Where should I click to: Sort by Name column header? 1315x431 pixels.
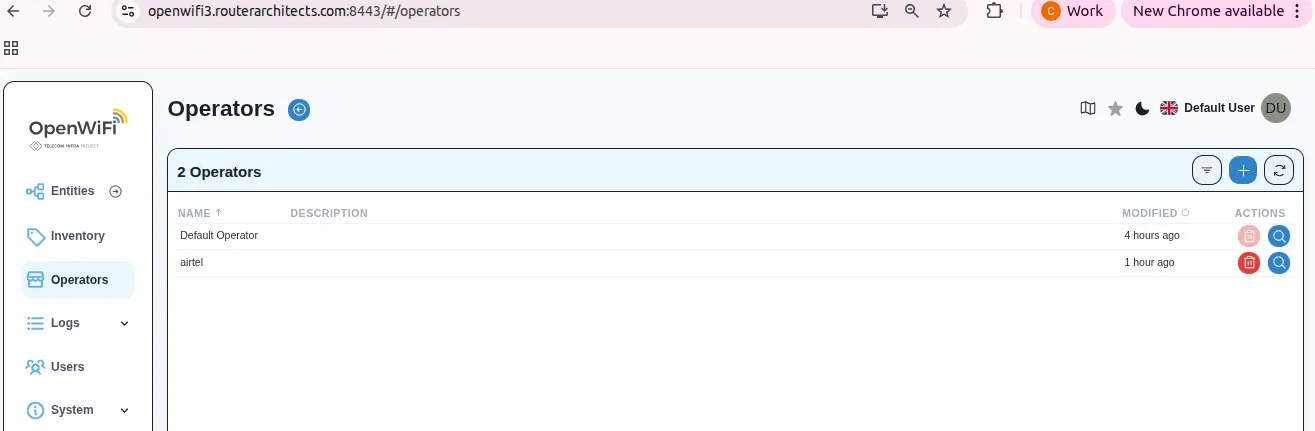point(200,213)
